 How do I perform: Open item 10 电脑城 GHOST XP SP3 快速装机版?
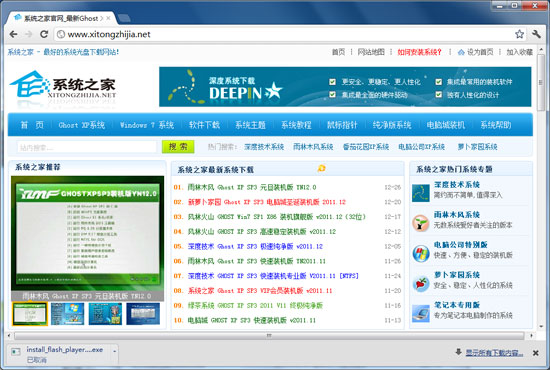tap(251, 320)
